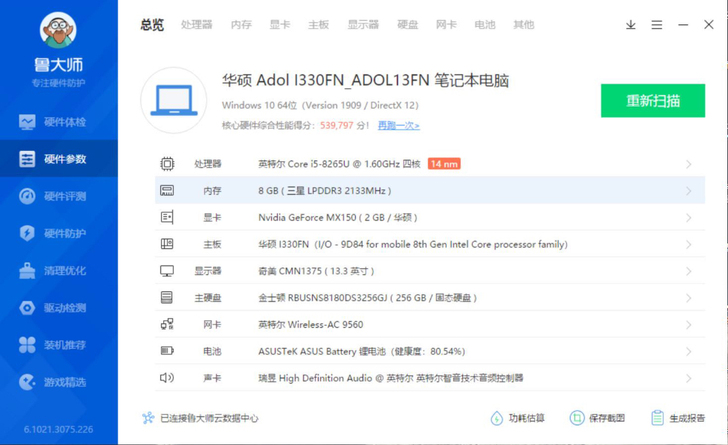Image resolution: width=728 pixels, height=445 pixels.
Task: Click the green 重新扫描 button
Action: [x=653, y=100]
